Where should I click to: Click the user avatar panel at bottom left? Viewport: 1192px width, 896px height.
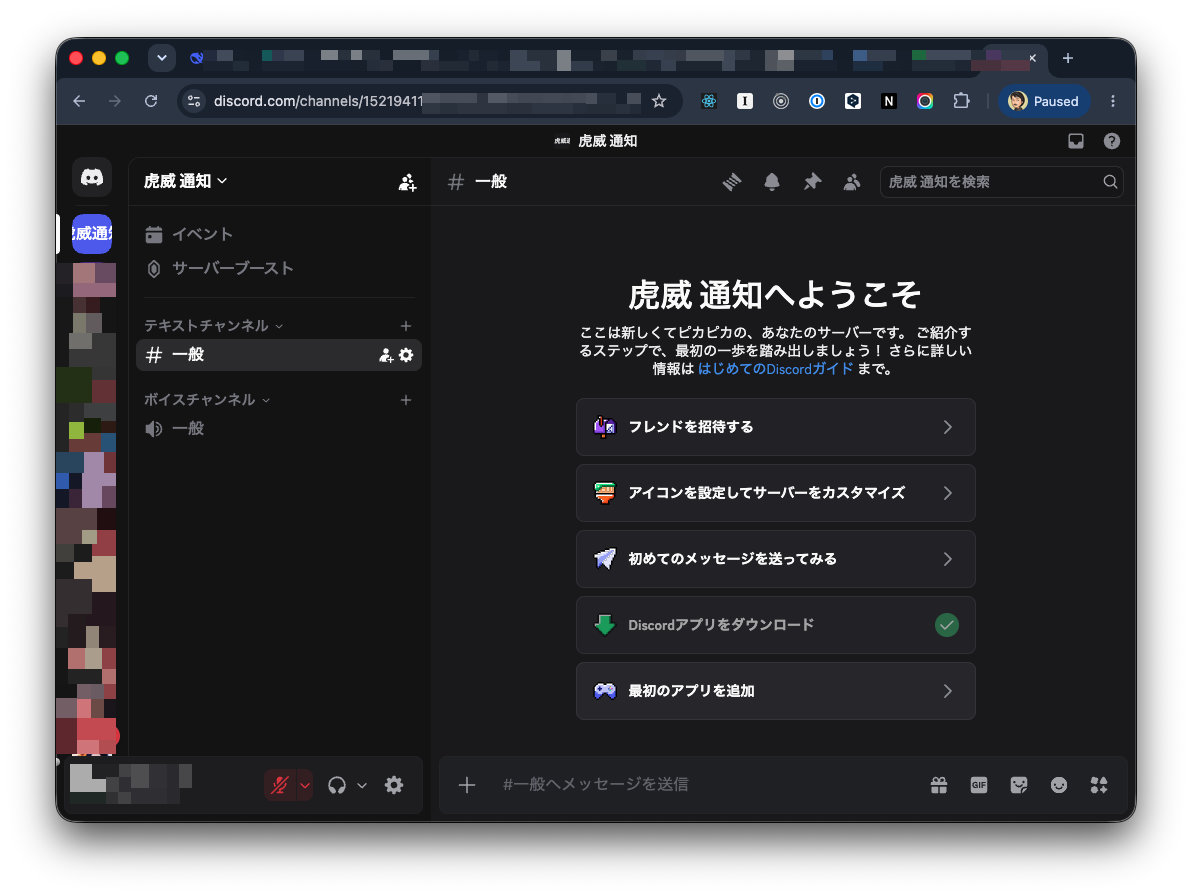tap(131, 784)
